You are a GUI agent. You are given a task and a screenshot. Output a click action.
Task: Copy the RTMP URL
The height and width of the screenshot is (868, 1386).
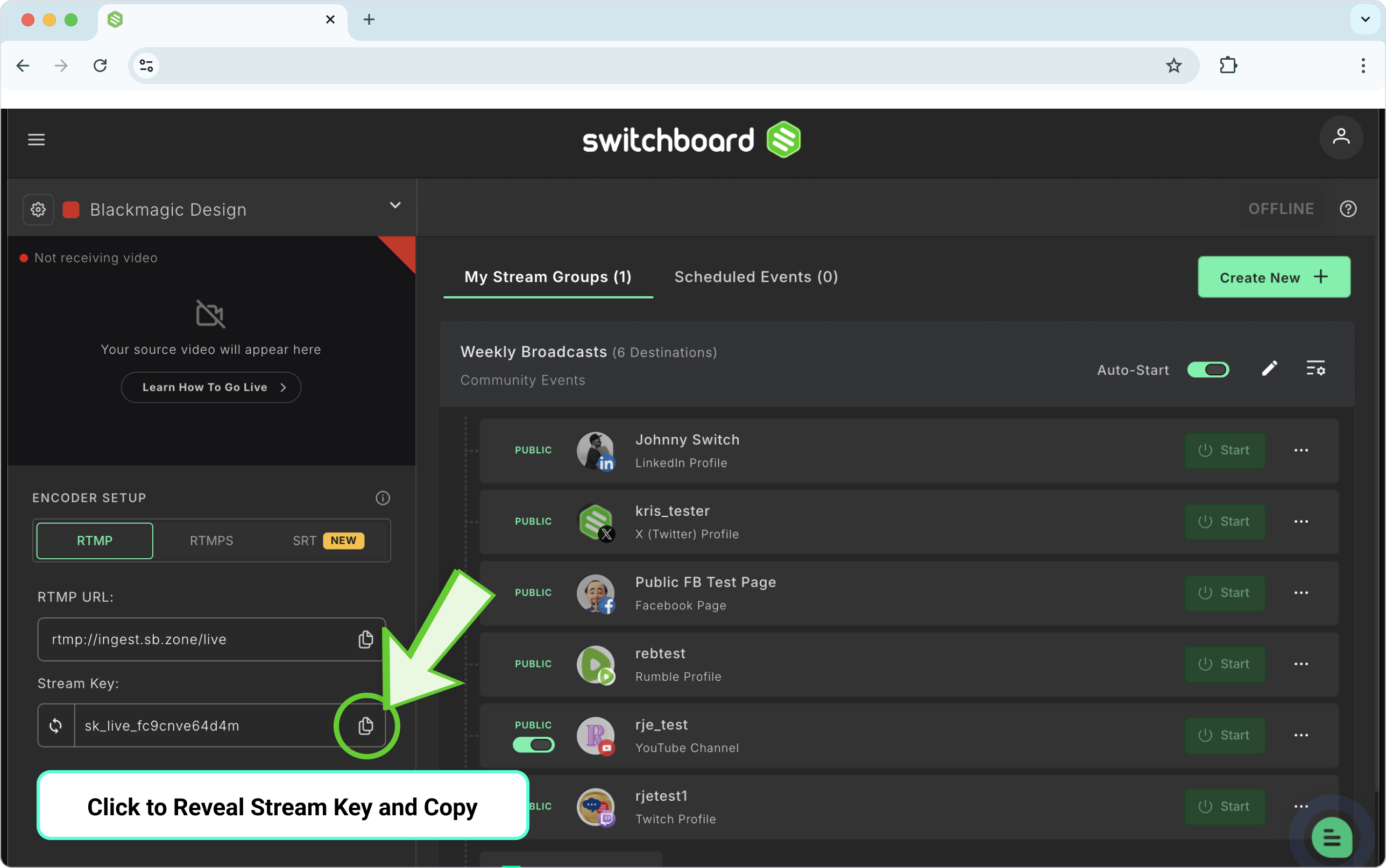[x=366, y=639]
